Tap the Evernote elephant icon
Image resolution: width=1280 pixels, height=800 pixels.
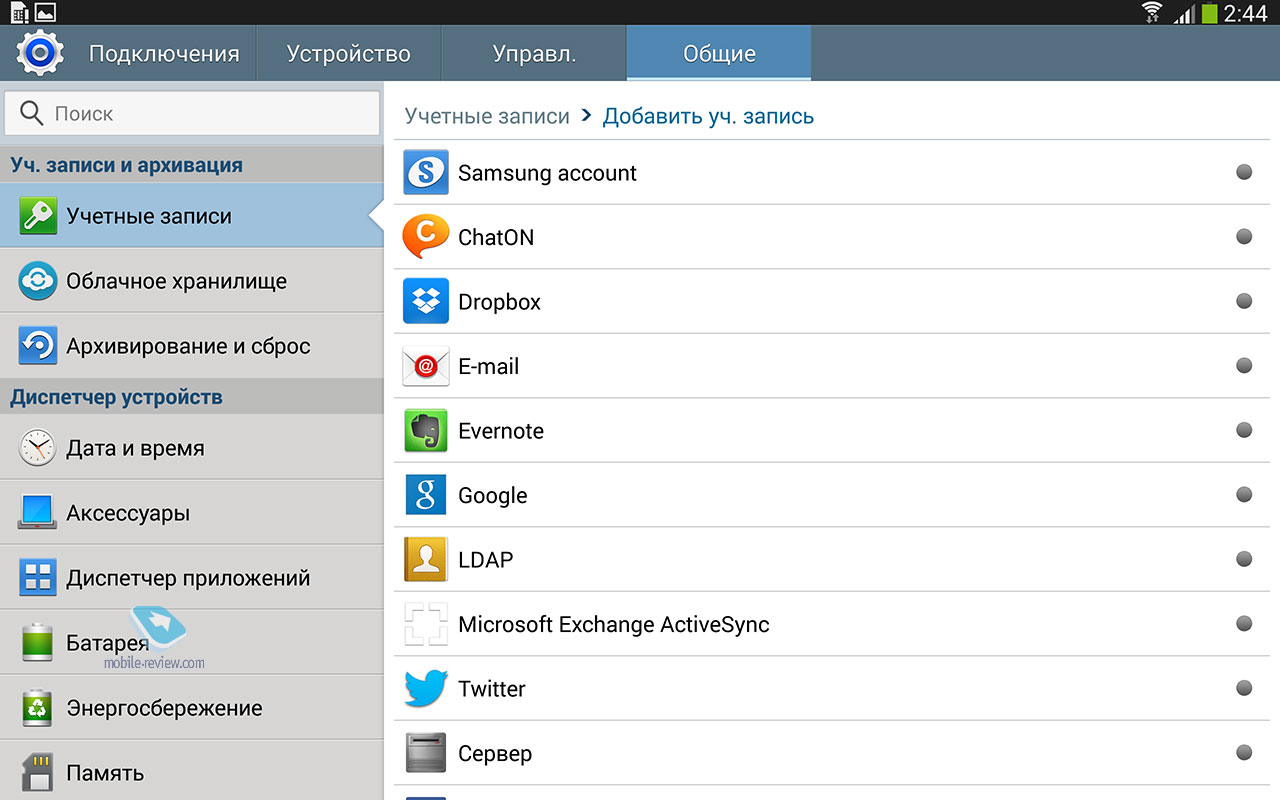[x=426, y=431]
